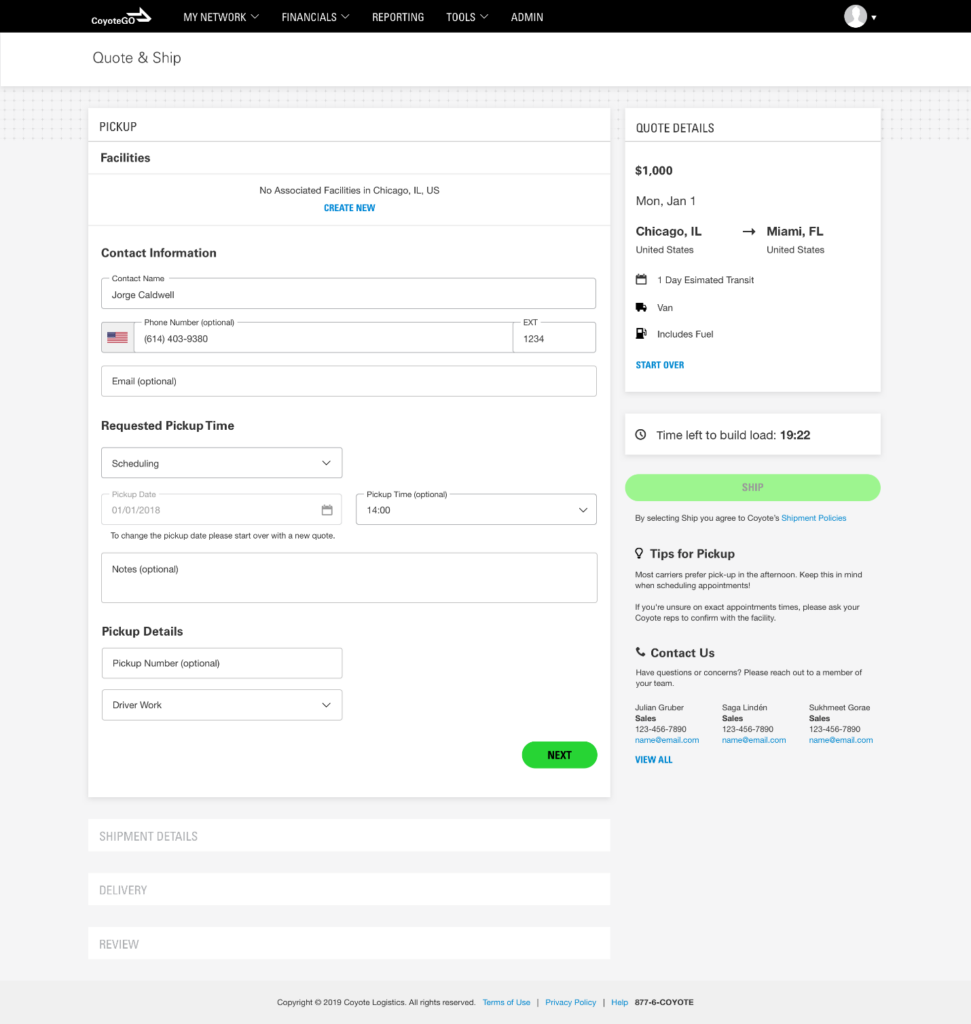Open the user profile avatar menu
The width and height of the screenshot is (971, 1024).
(856, 17)
